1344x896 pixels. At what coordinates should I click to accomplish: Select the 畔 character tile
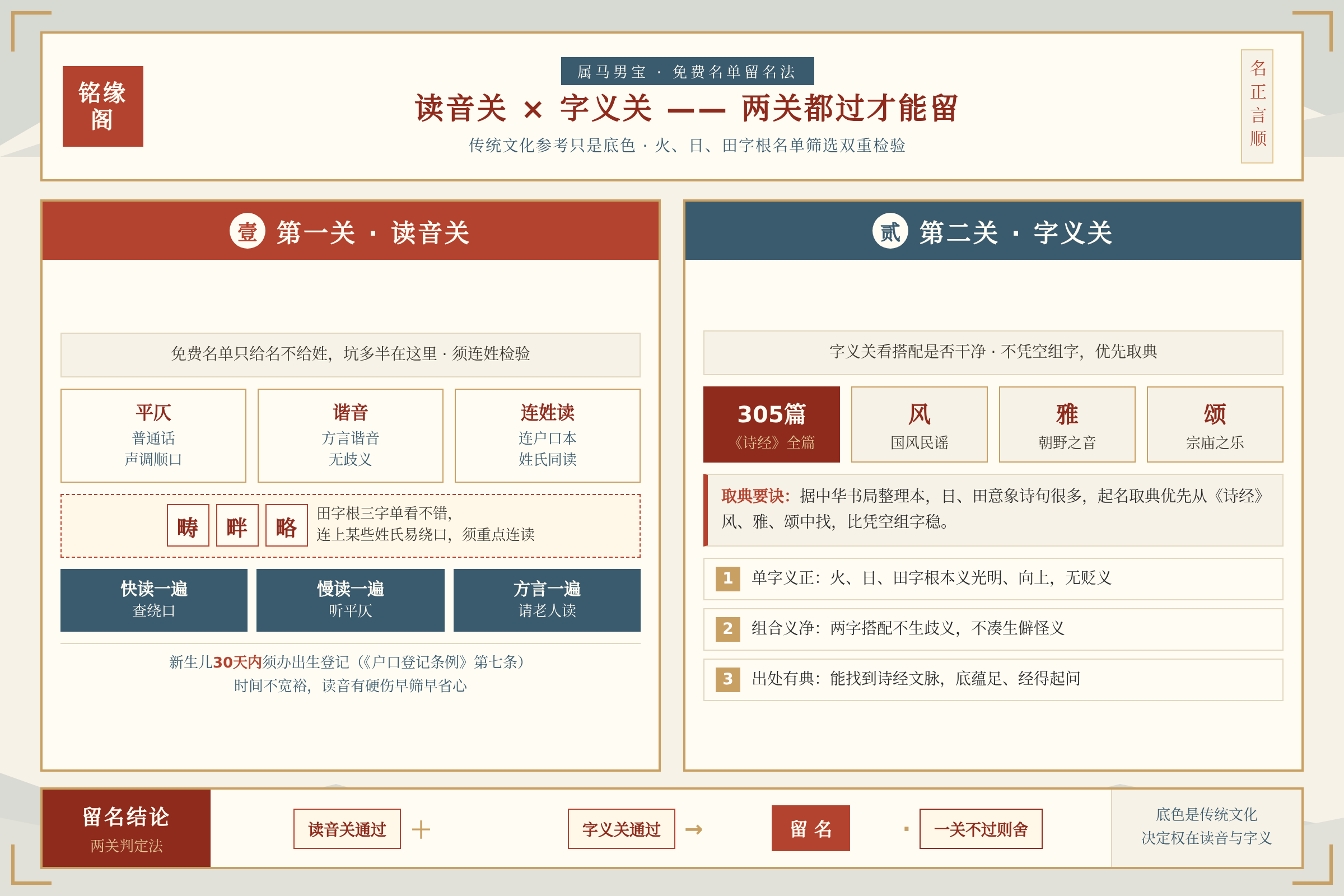[x=237, y=525]
